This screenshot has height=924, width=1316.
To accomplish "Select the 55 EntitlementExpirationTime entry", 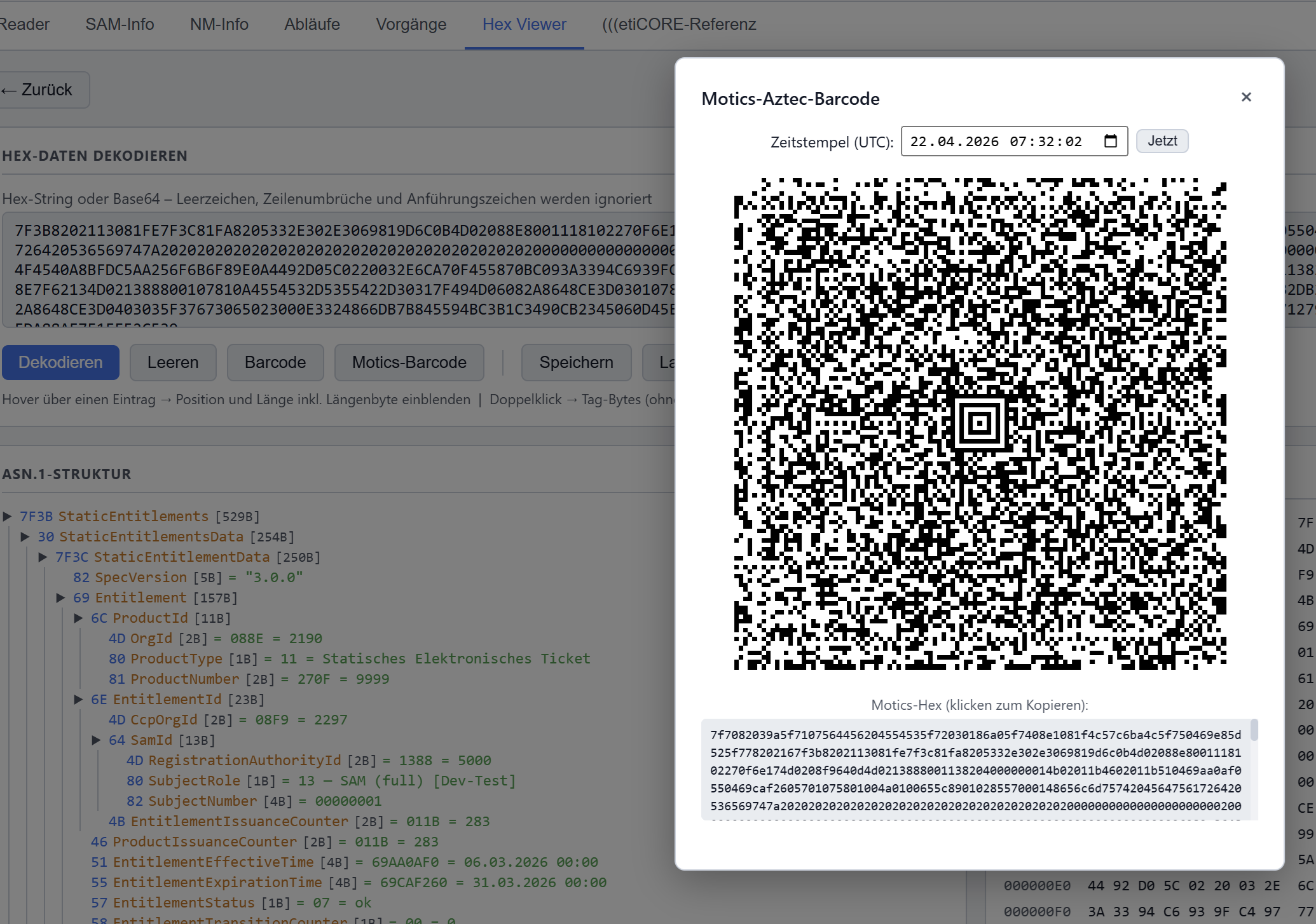I will pyautogui.click(x=349, y=882).
